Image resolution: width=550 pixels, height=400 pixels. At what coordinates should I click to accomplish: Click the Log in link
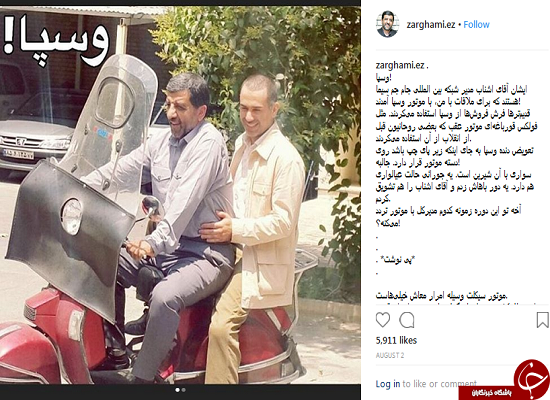pyautogui.click(x=388, y=384)
